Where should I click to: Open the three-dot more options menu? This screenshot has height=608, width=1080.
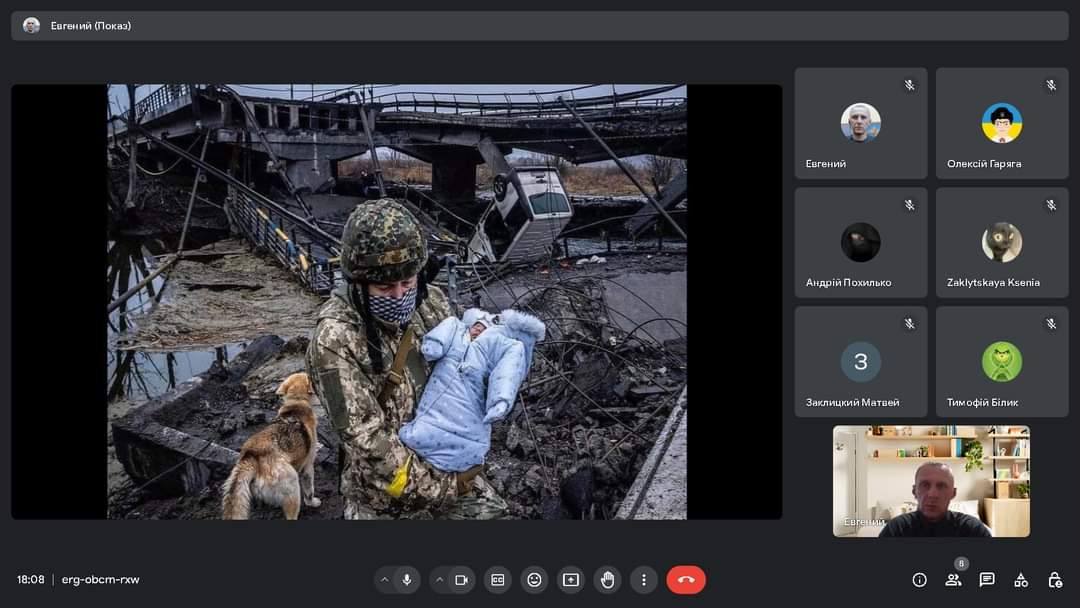[x=644, y=580]
